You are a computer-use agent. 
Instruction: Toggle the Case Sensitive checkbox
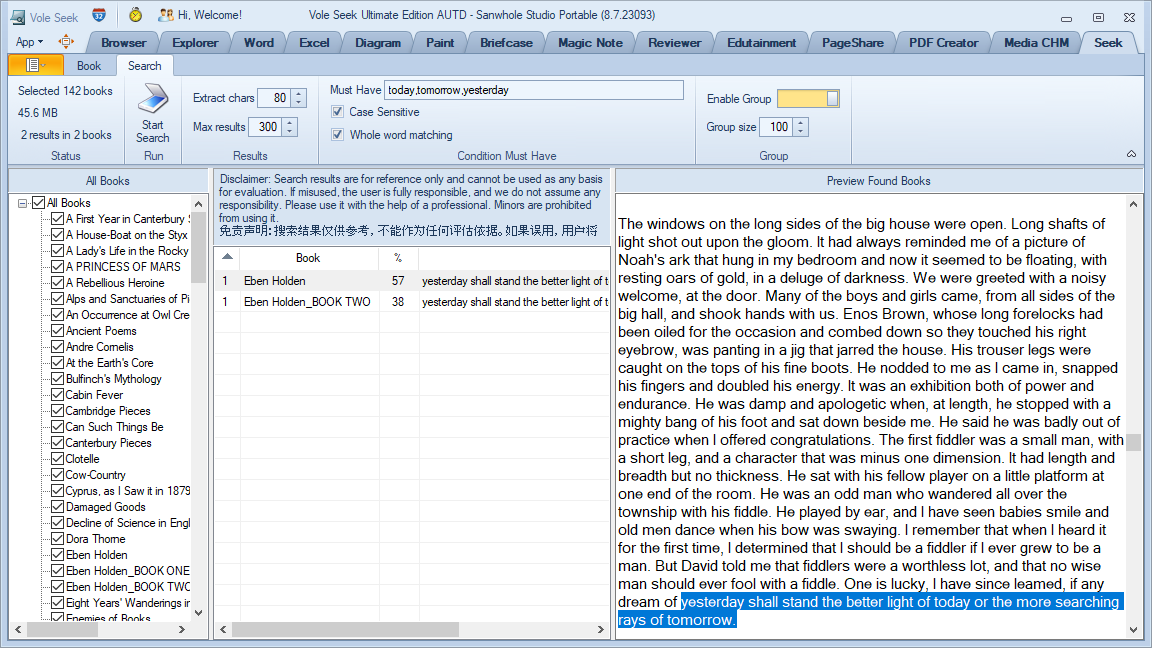click(337, 112)
